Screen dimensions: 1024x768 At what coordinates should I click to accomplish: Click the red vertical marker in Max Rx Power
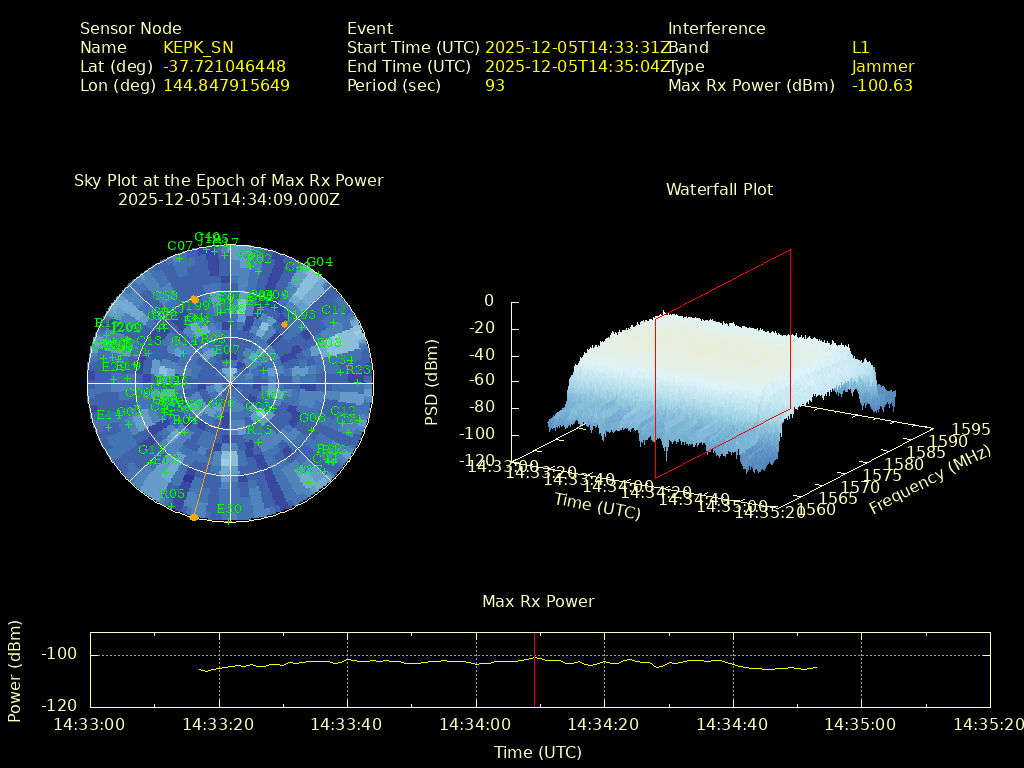(534, 680)
